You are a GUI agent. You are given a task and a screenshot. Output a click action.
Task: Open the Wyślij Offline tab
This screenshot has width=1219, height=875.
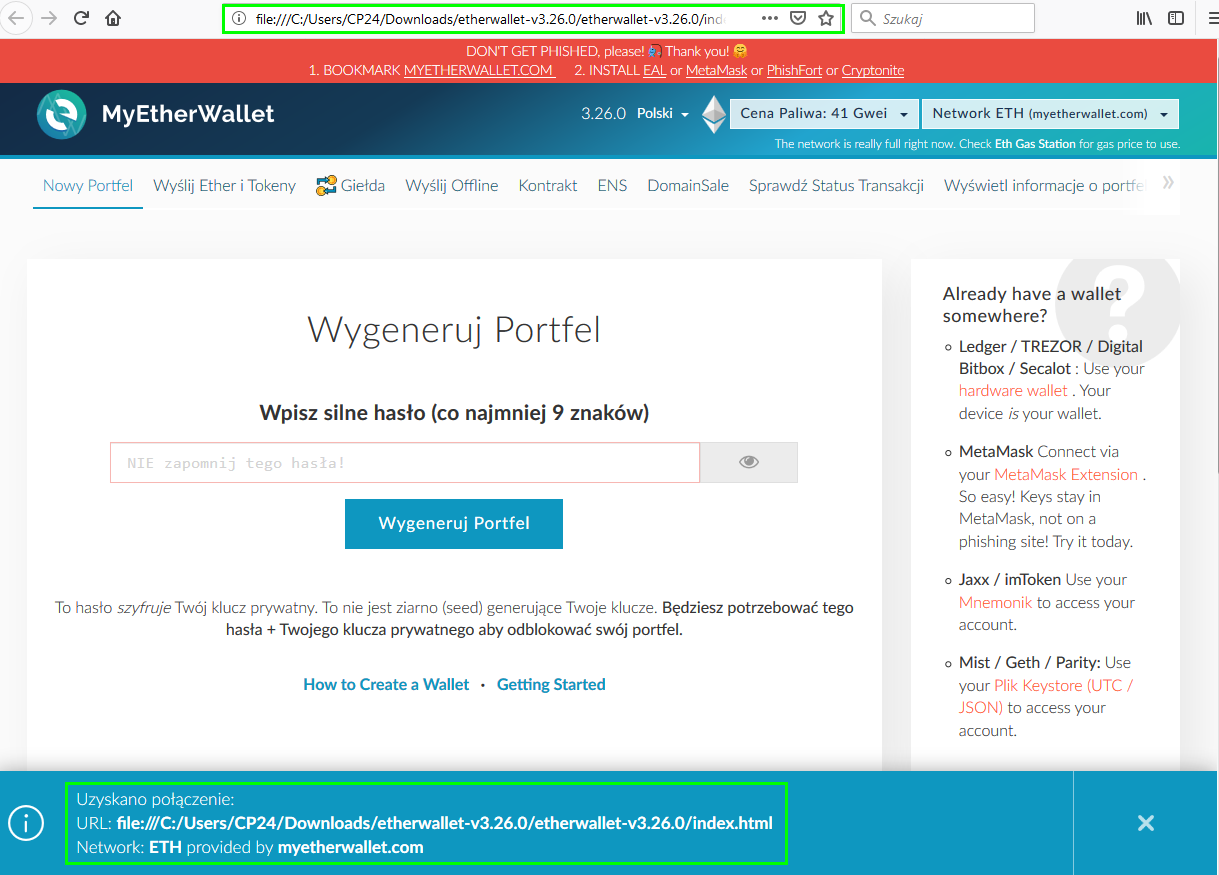coord(452,186)
